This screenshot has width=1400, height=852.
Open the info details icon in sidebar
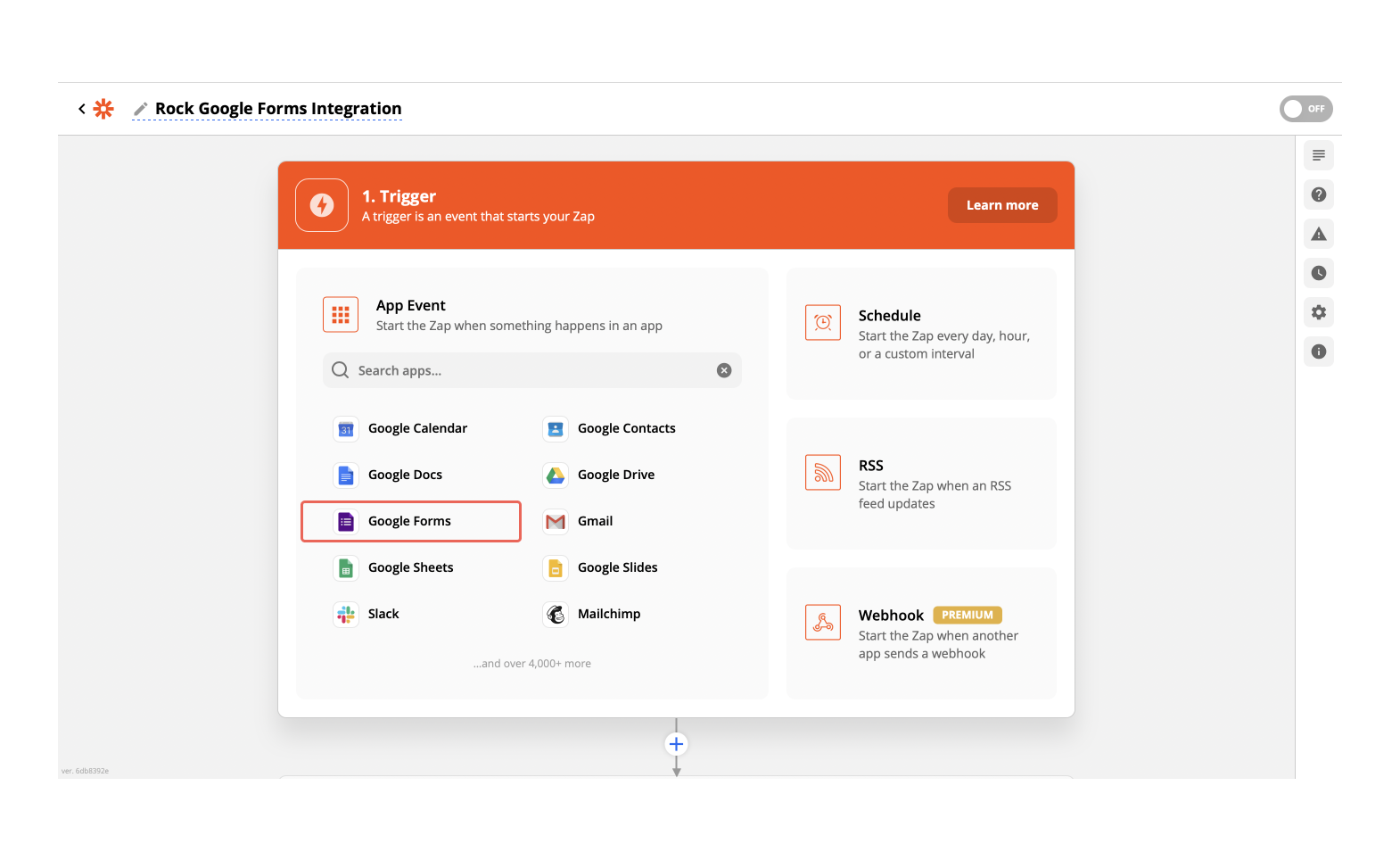pyautogui.click(x=1319, y=352)
